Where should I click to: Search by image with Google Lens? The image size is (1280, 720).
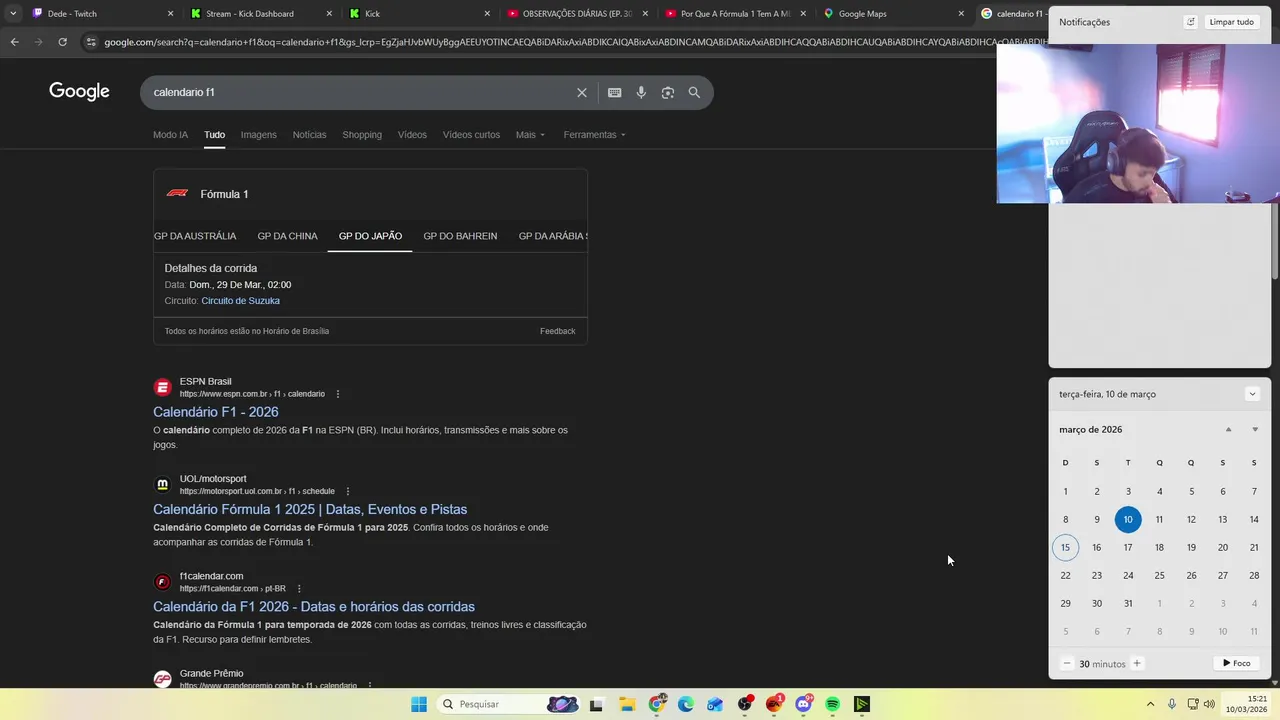tap(667, 92)
